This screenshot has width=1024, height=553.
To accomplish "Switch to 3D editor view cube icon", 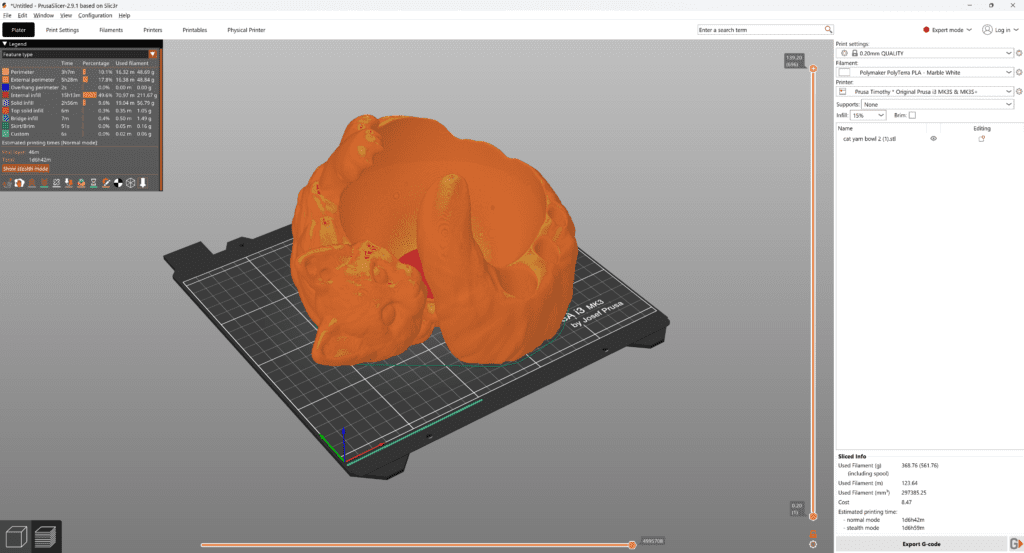I will coord(16,535).
